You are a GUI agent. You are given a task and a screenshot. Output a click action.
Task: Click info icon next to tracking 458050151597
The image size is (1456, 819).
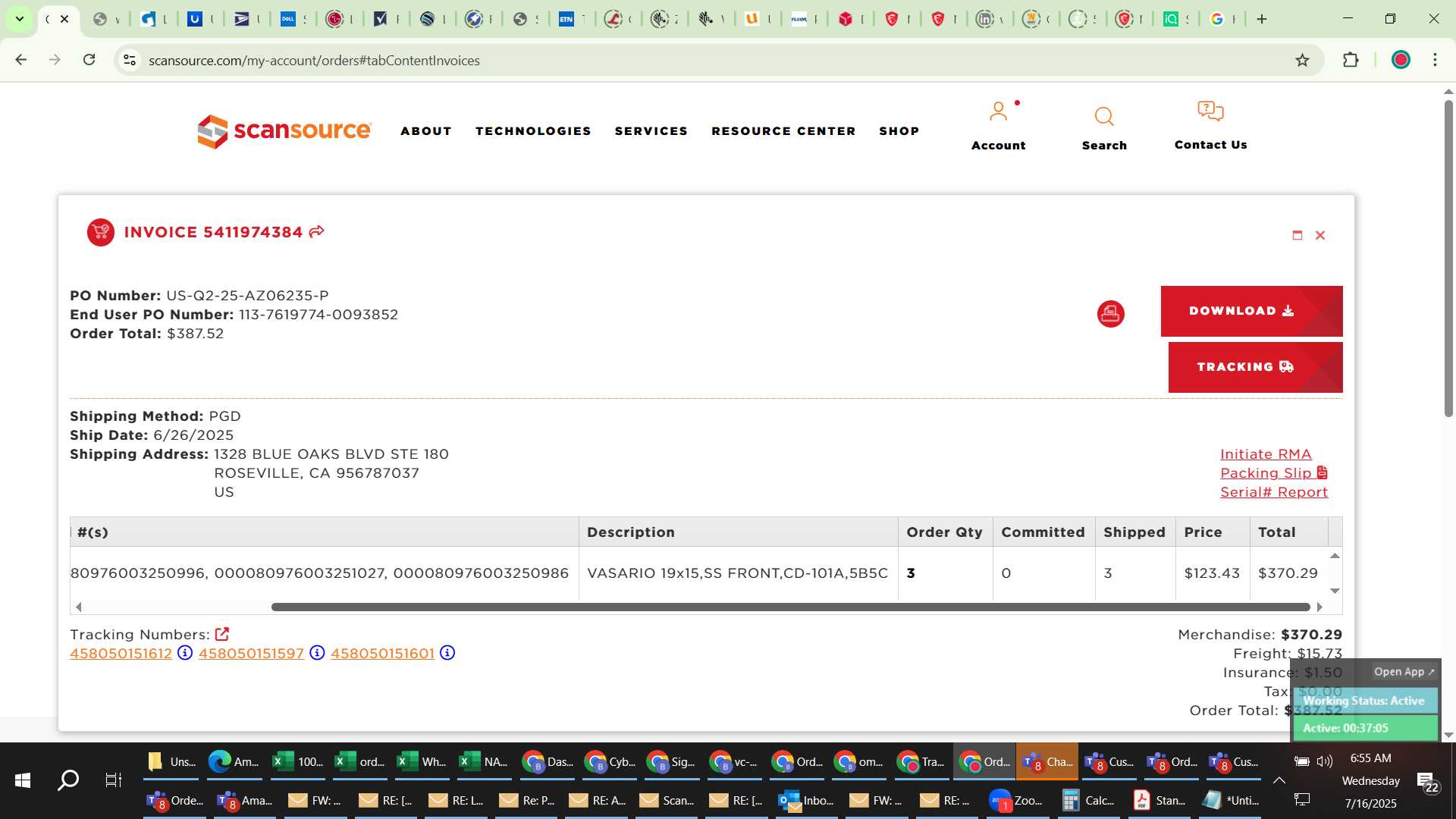pyautogui.click(x=317, y=653)
